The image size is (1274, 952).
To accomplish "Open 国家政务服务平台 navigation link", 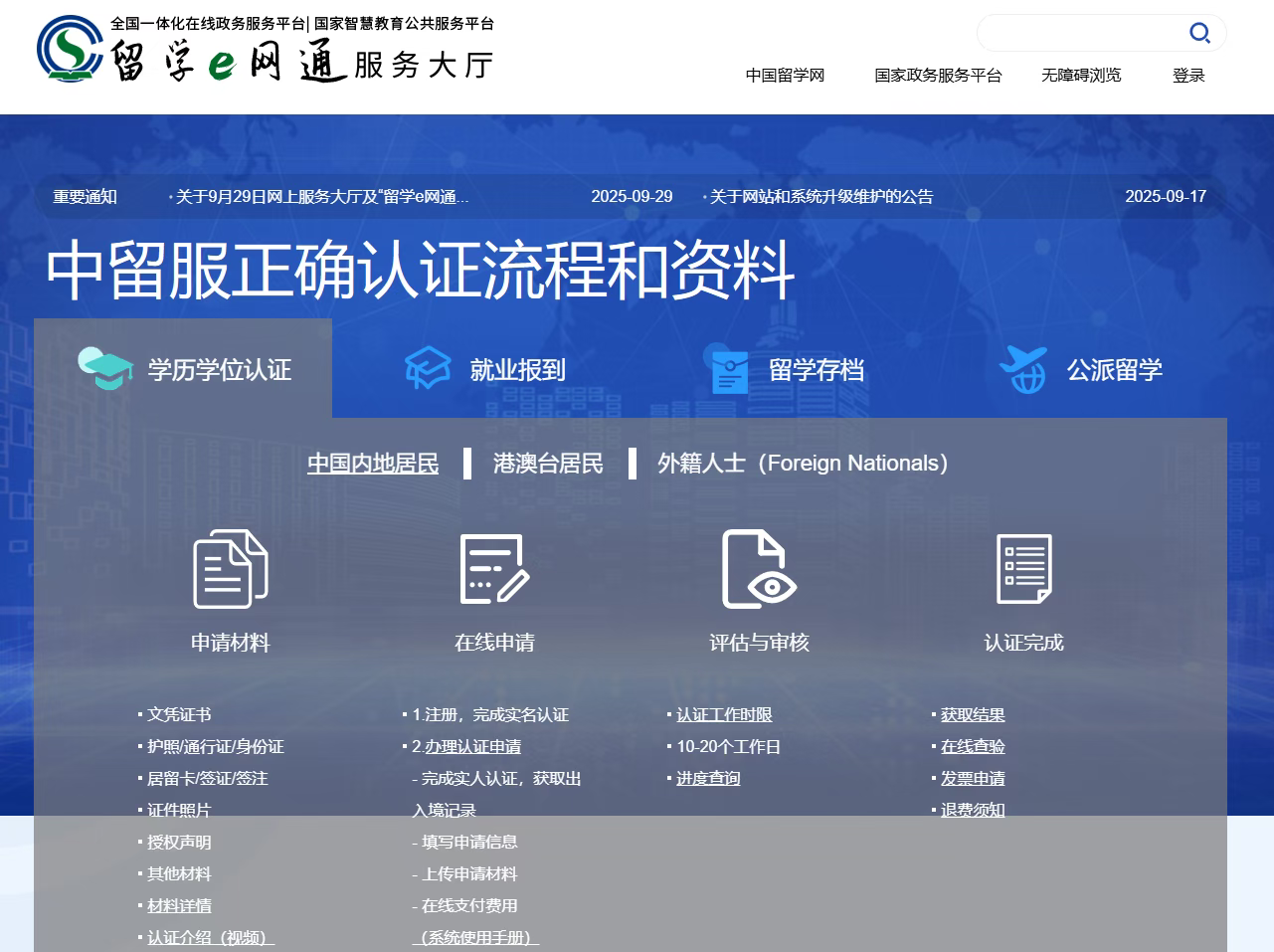I will (x=938, y=76).
